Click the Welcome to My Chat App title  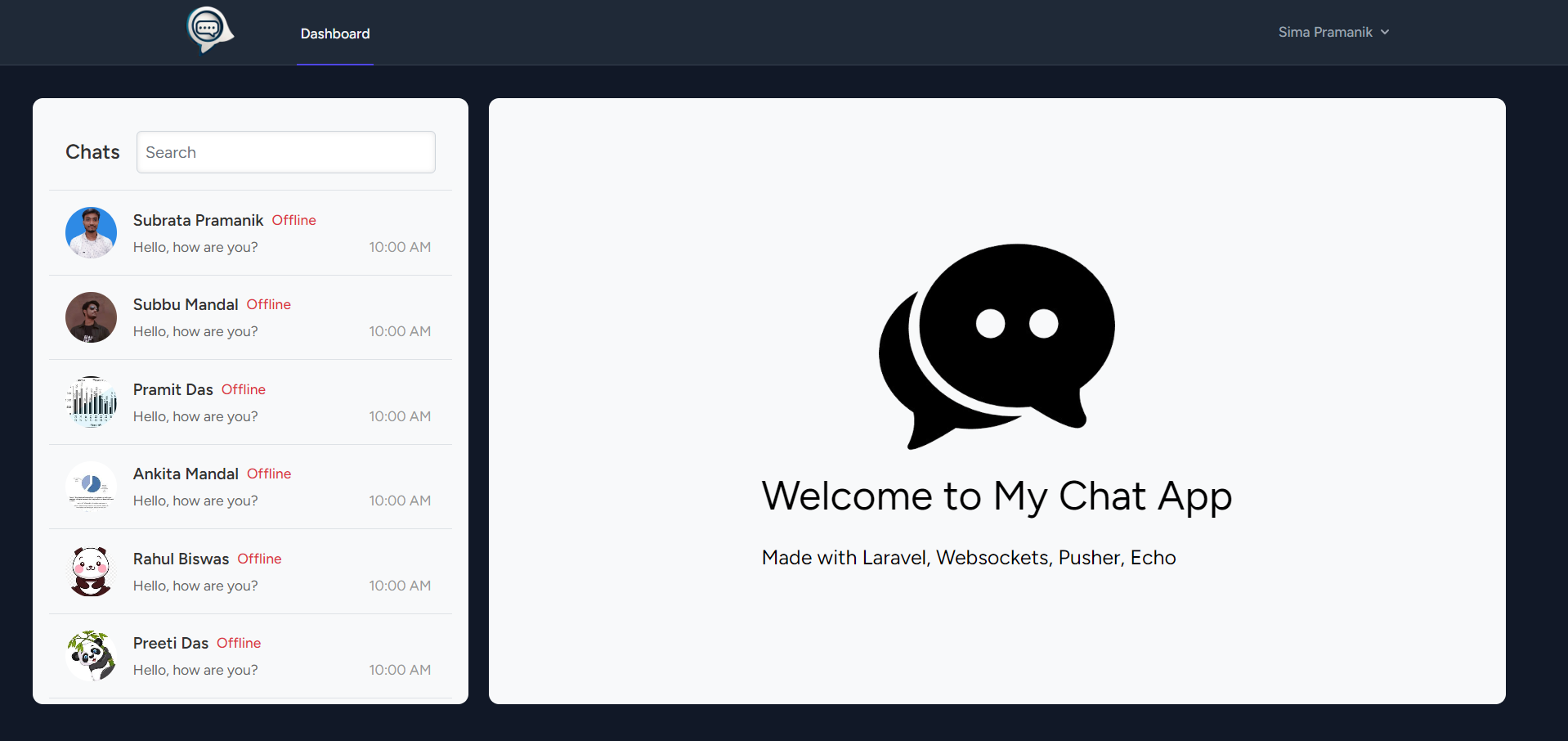[x=996, y=496]
